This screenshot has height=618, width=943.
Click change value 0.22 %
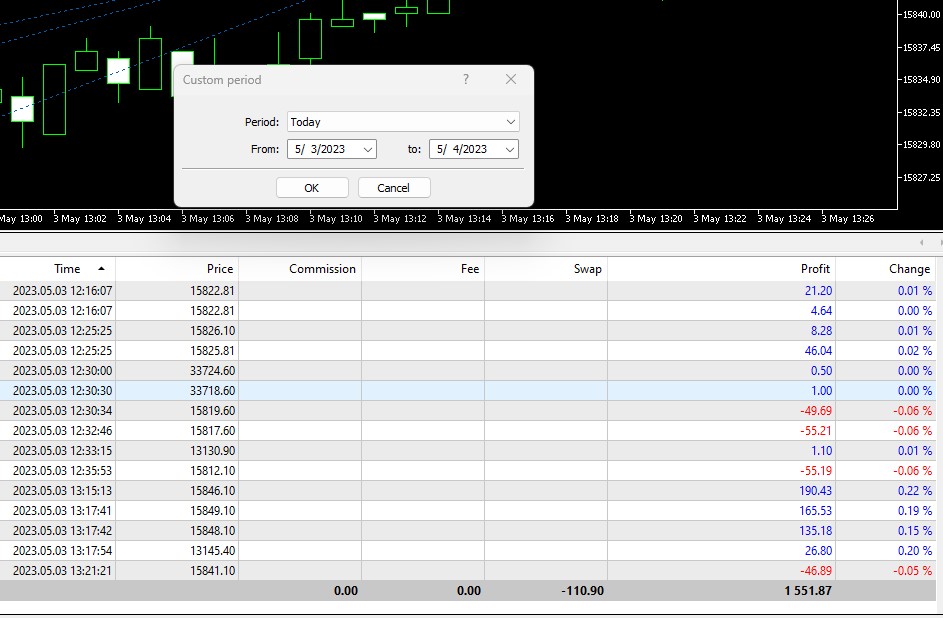click(915, 491)
